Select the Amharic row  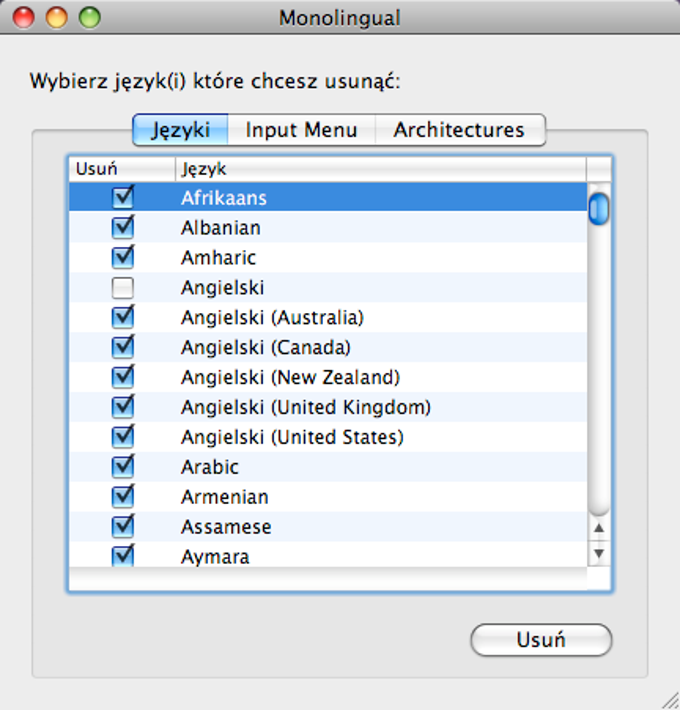coord(328,257)
